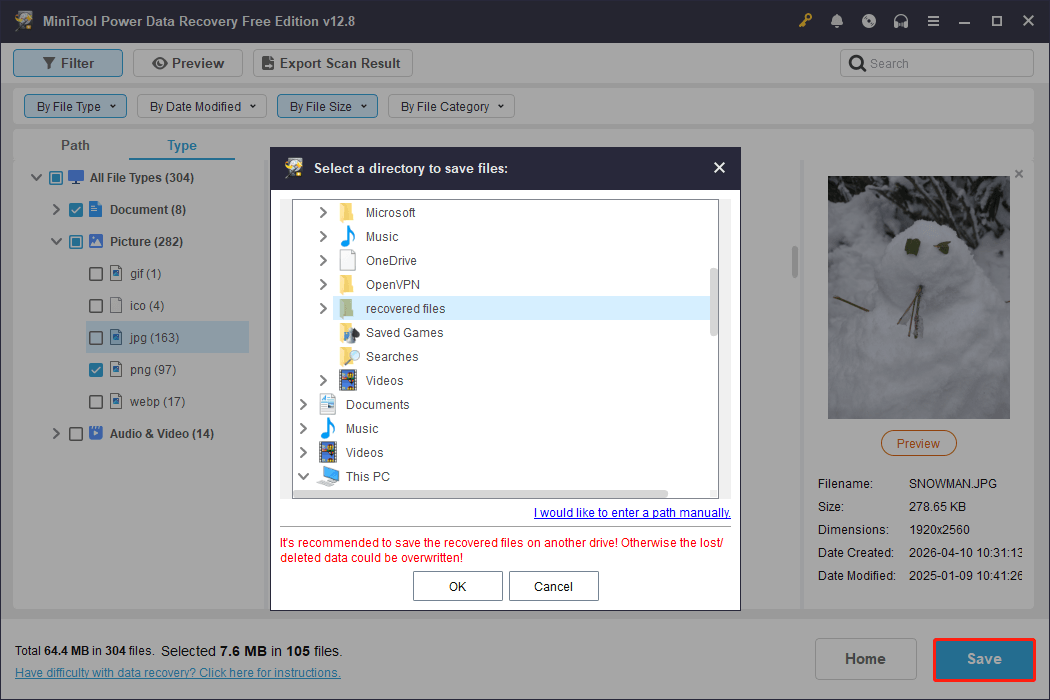Open the hamburger menu in the titlebar

pyautogui.click(x=933, y=20)
